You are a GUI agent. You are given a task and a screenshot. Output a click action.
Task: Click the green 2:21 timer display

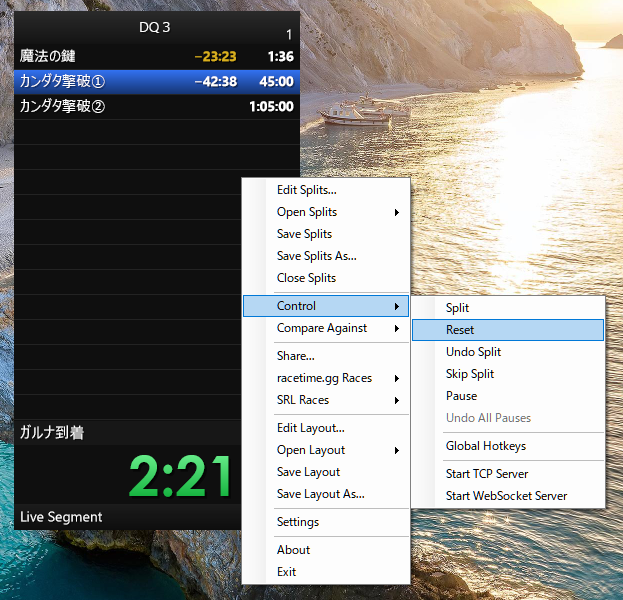(180, 477)
